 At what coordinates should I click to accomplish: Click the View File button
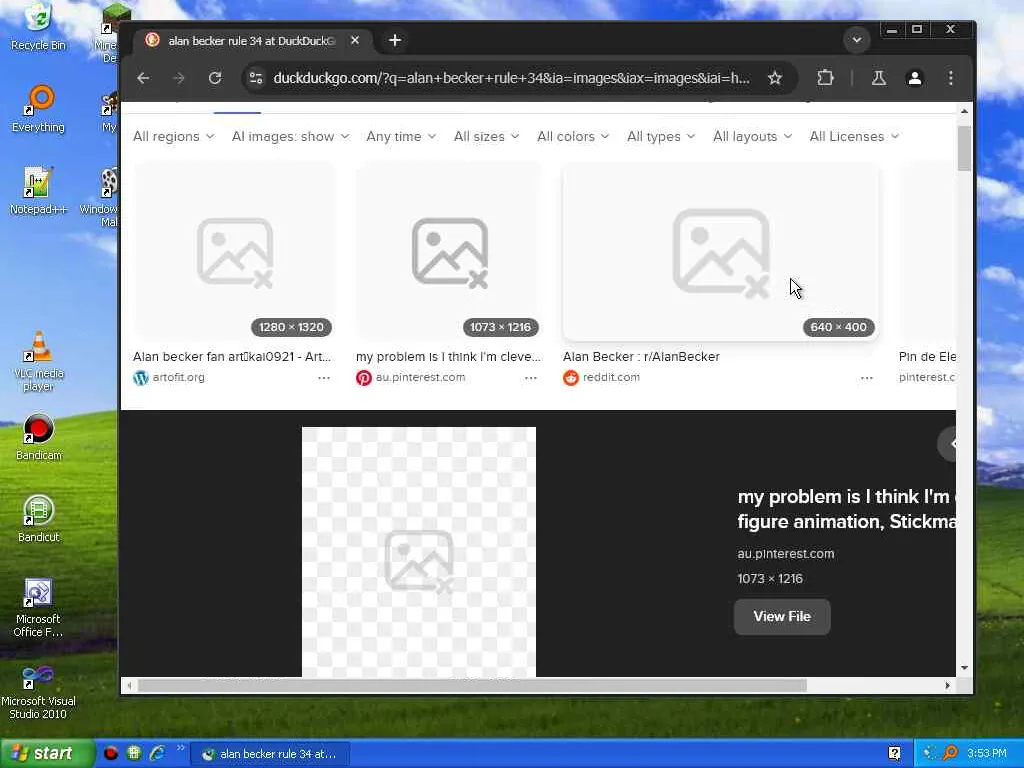[x=782, y=616]
